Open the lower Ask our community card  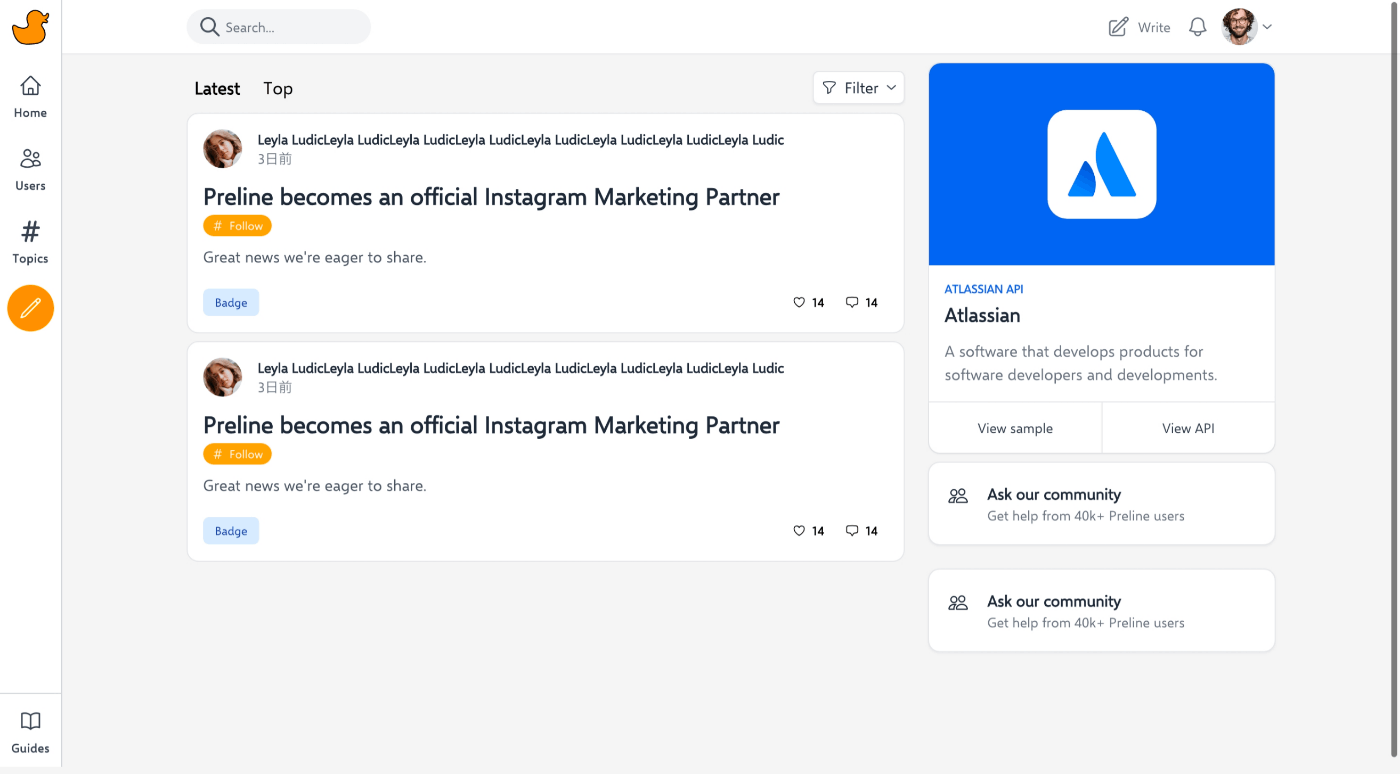[1102, 611]
